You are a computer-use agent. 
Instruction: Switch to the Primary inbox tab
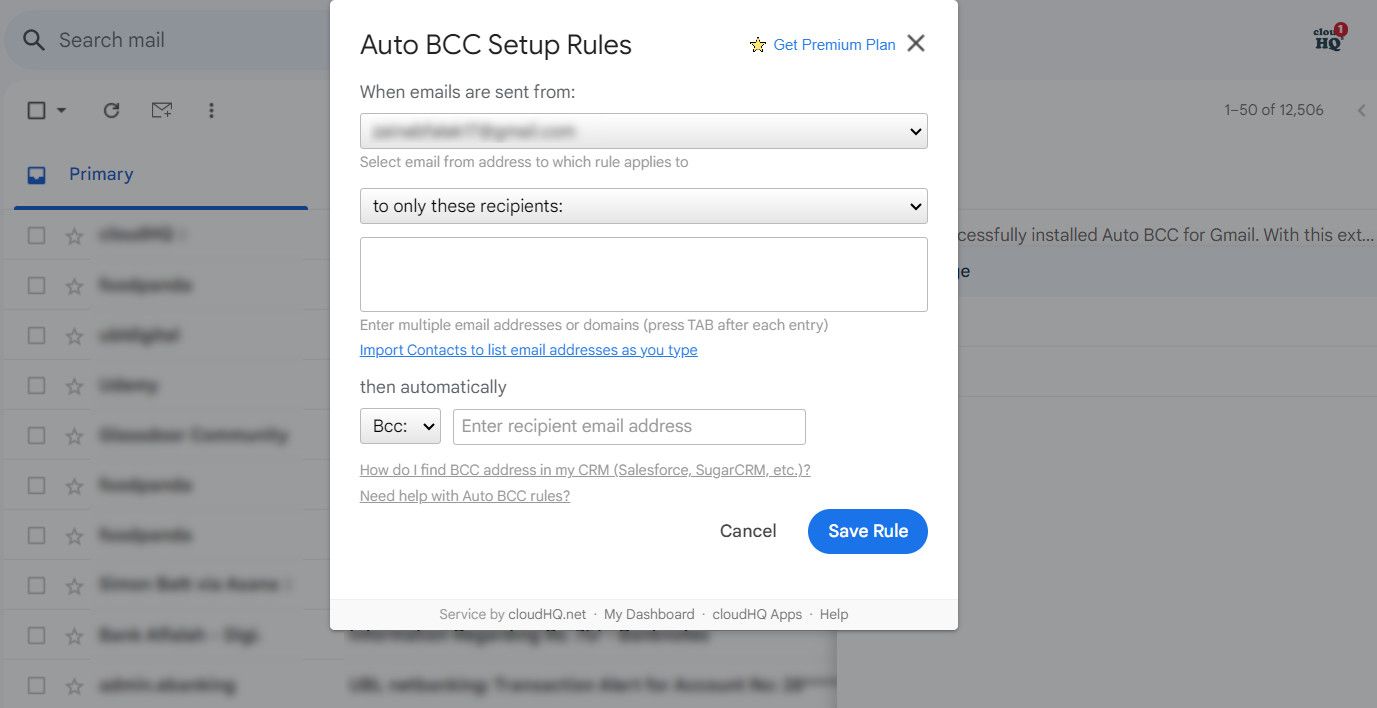101,174
